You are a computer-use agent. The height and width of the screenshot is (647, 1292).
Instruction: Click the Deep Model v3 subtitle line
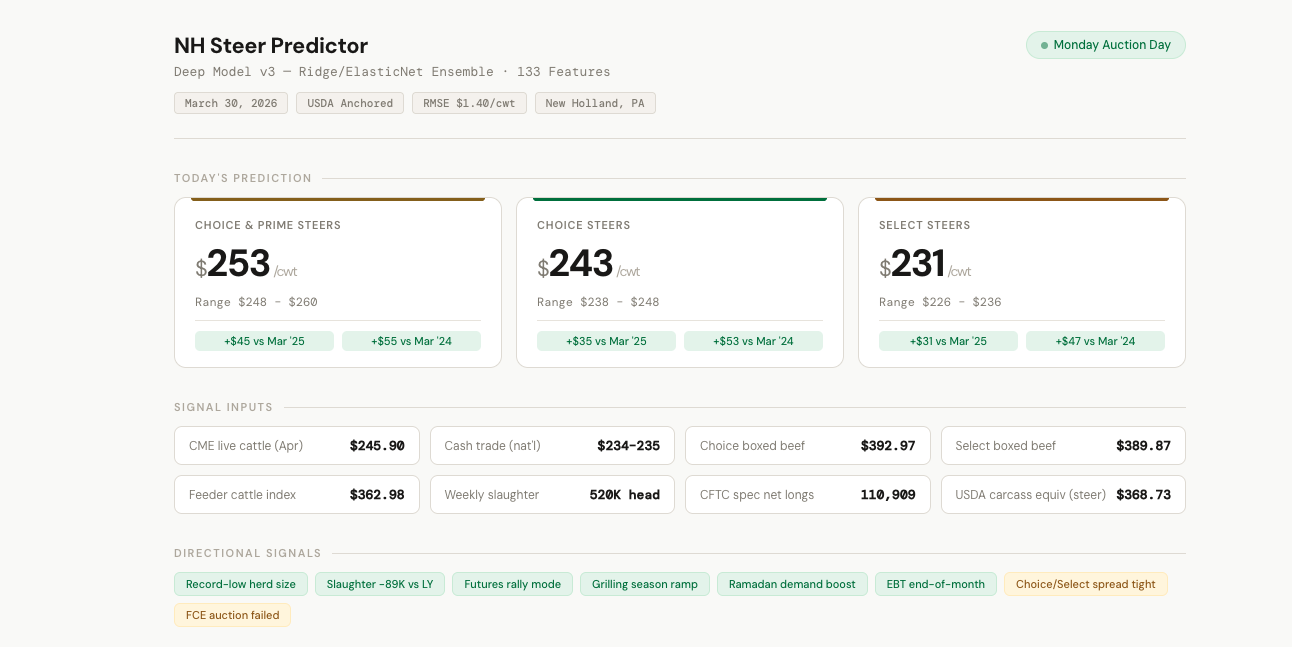(392, 72)
